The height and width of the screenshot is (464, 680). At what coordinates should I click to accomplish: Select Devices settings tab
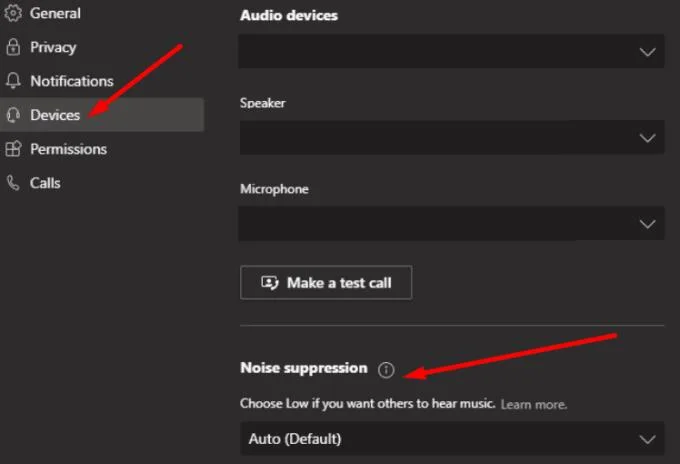[102, 115]
